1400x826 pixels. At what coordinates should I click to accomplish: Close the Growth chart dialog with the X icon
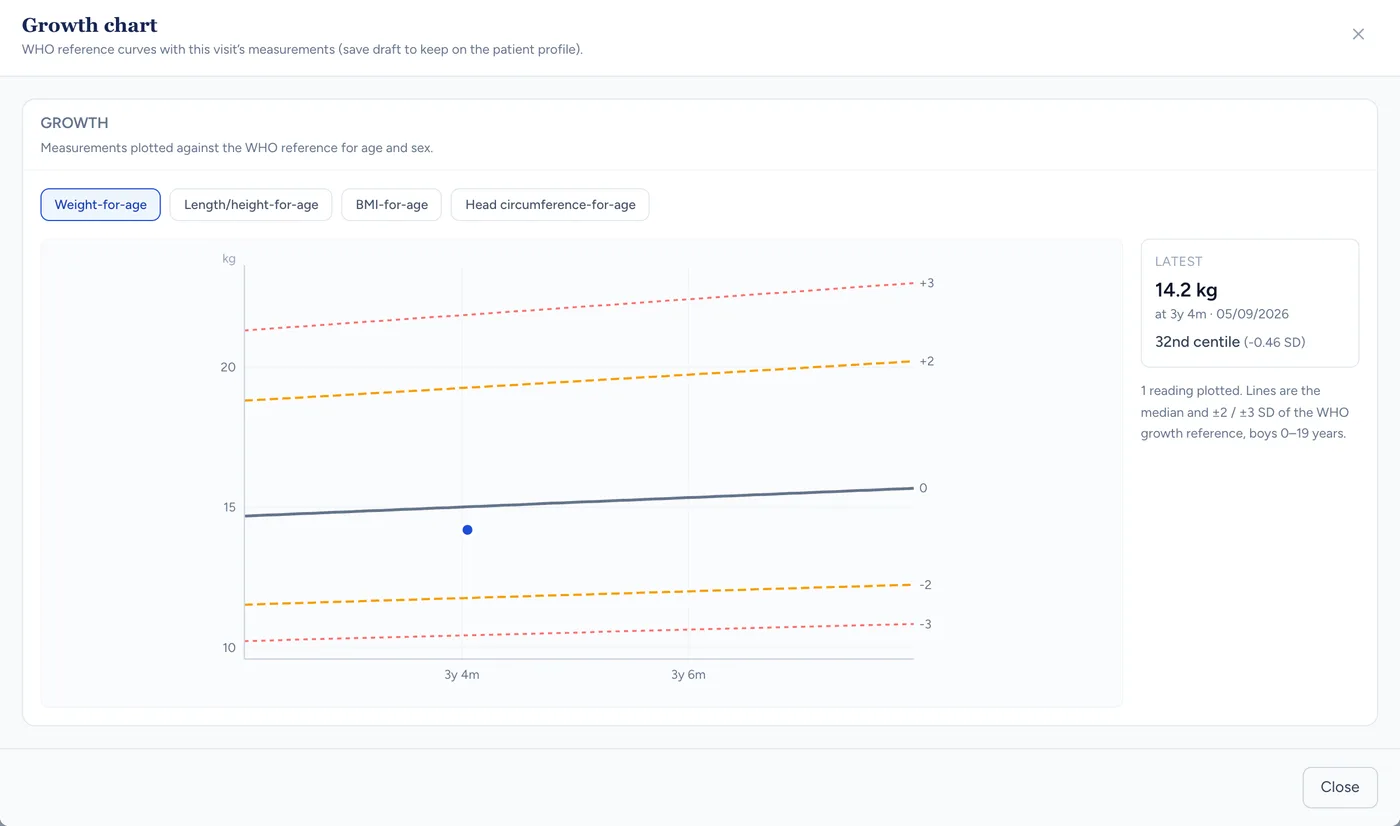(x=1358, y=34)
